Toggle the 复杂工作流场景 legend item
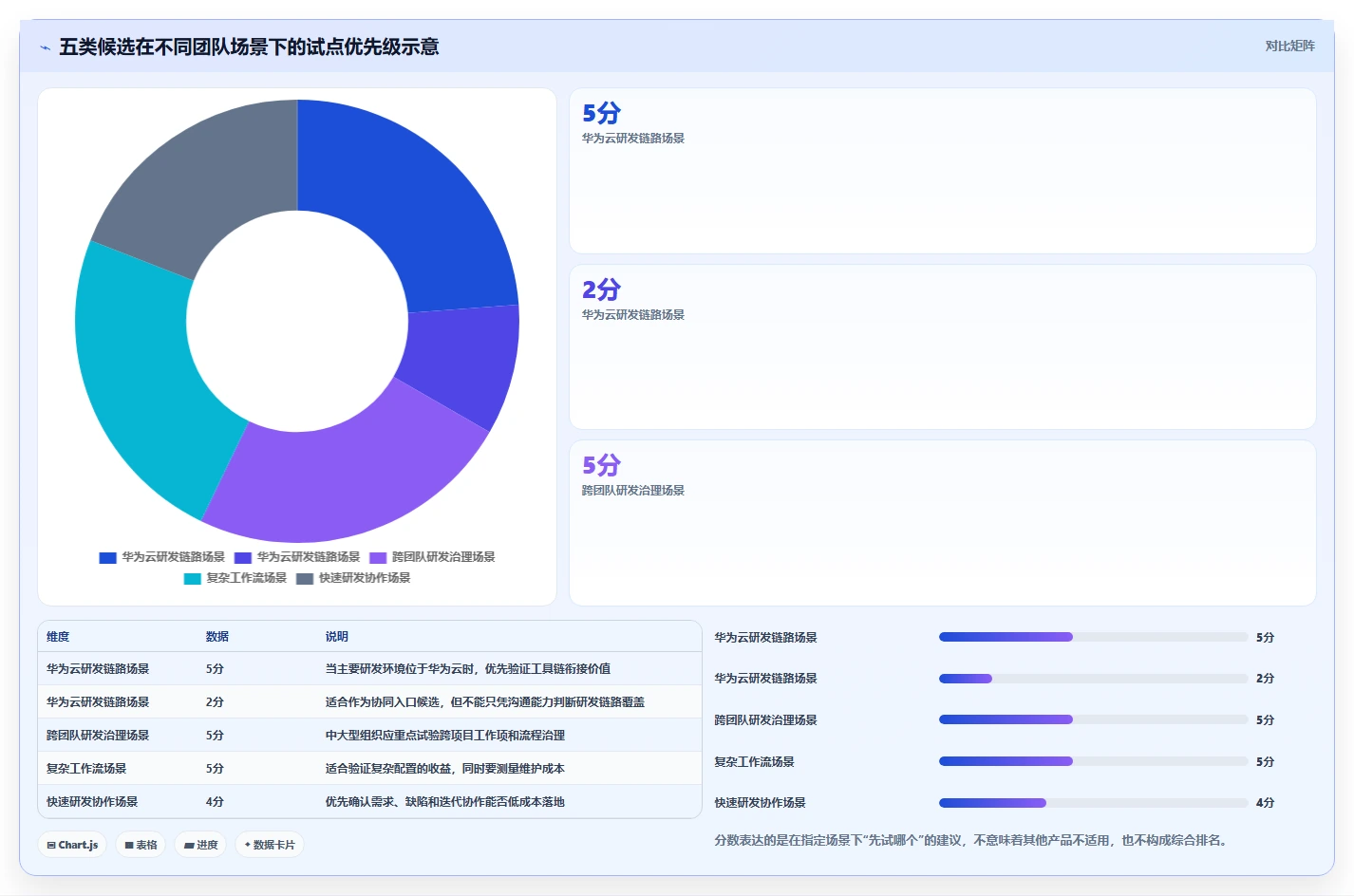1354x896 pixels. pyautogui.click(x=235, y=578)
